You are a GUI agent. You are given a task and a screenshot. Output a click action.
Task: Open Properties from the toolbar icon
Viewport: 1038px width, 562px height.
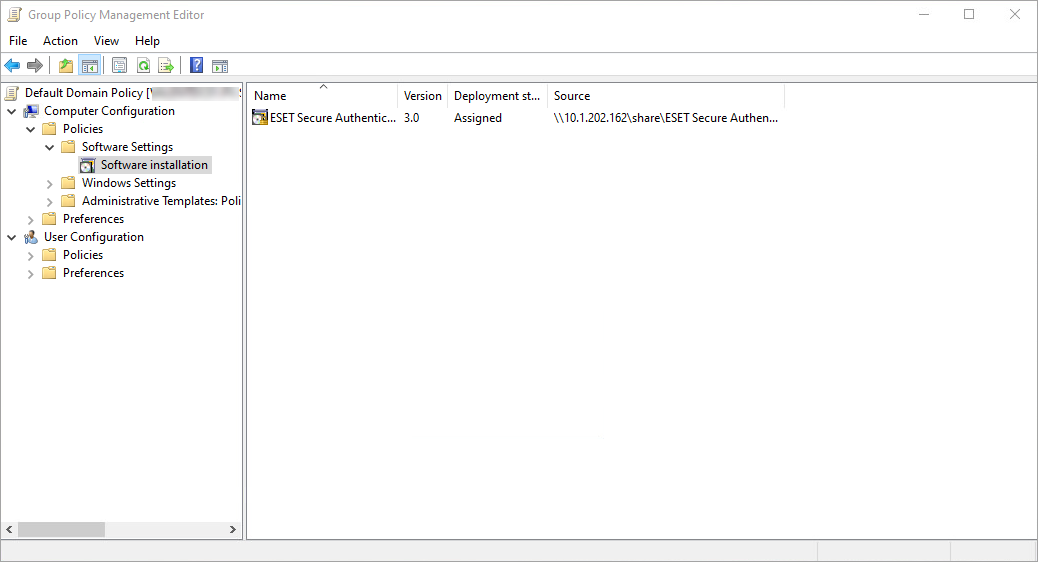tap(119, 66)
